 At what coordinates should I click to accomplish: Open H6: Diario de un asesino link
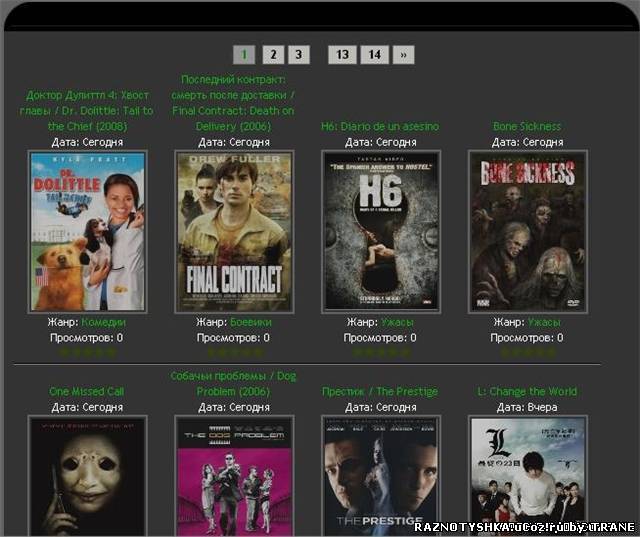(x=380, y=126)
